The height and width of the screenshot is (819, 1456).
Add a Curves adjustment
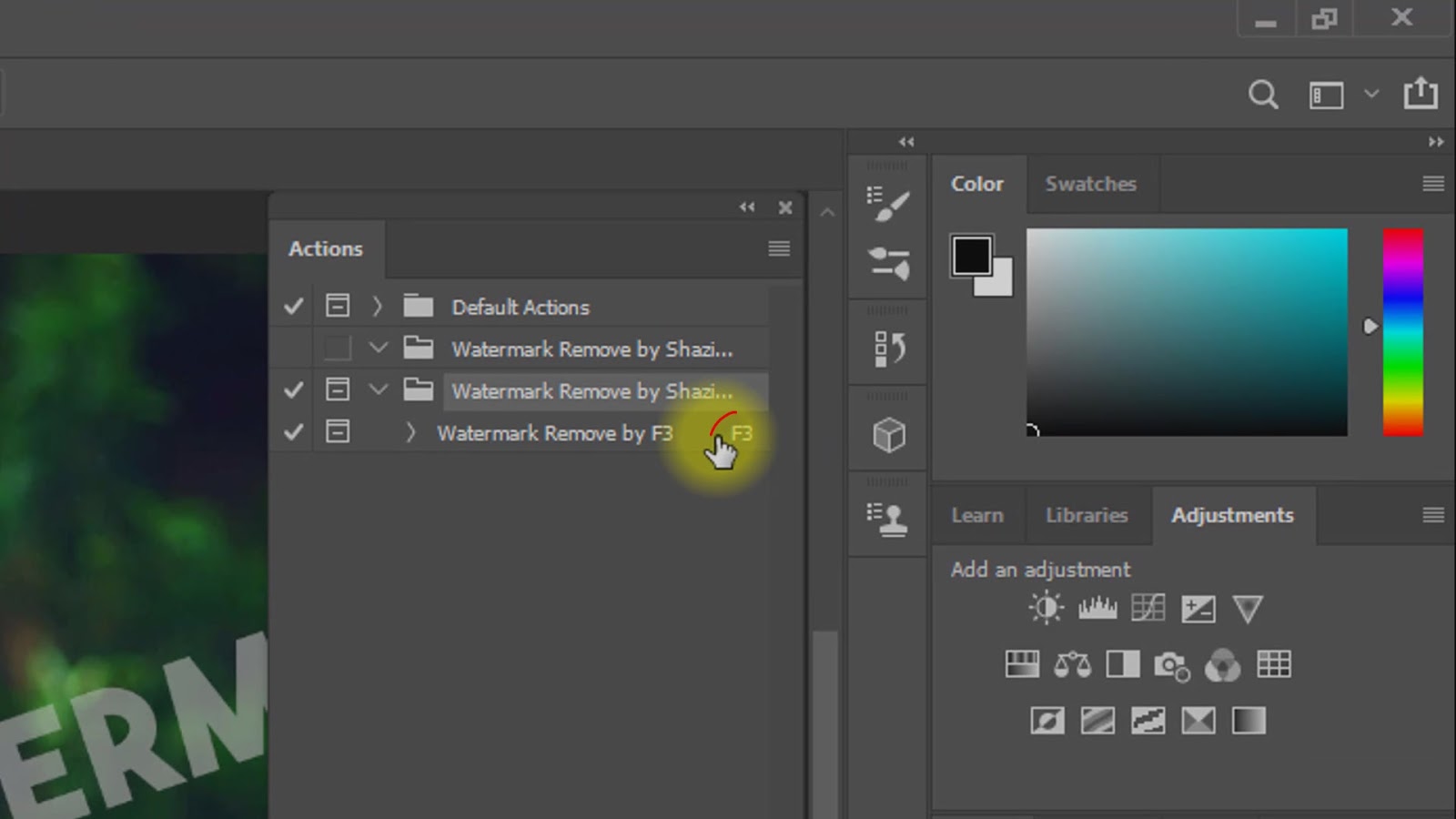(1148, 608)
